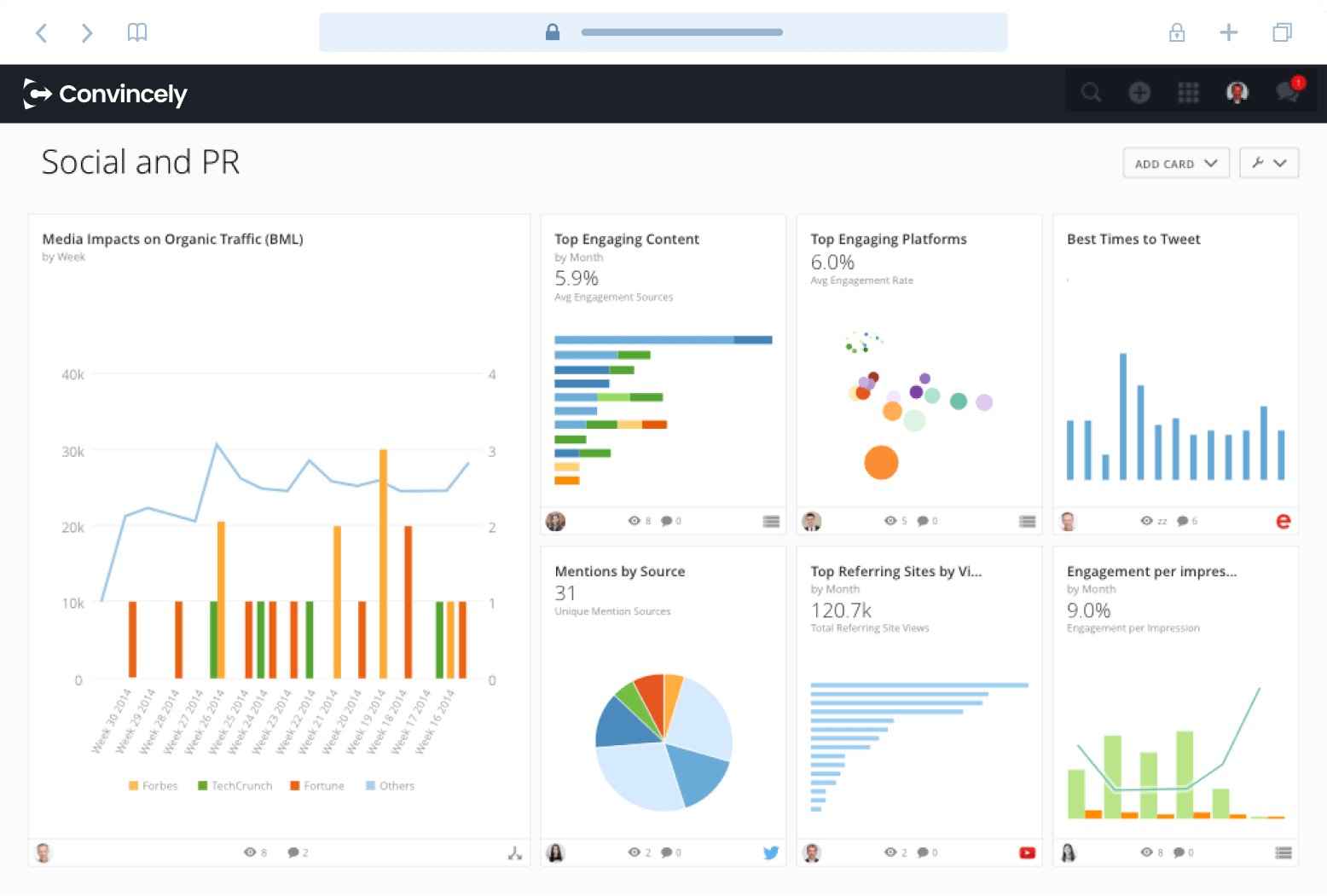
Task: Open the Top Engaging Platforms card title
Action: 889,240
